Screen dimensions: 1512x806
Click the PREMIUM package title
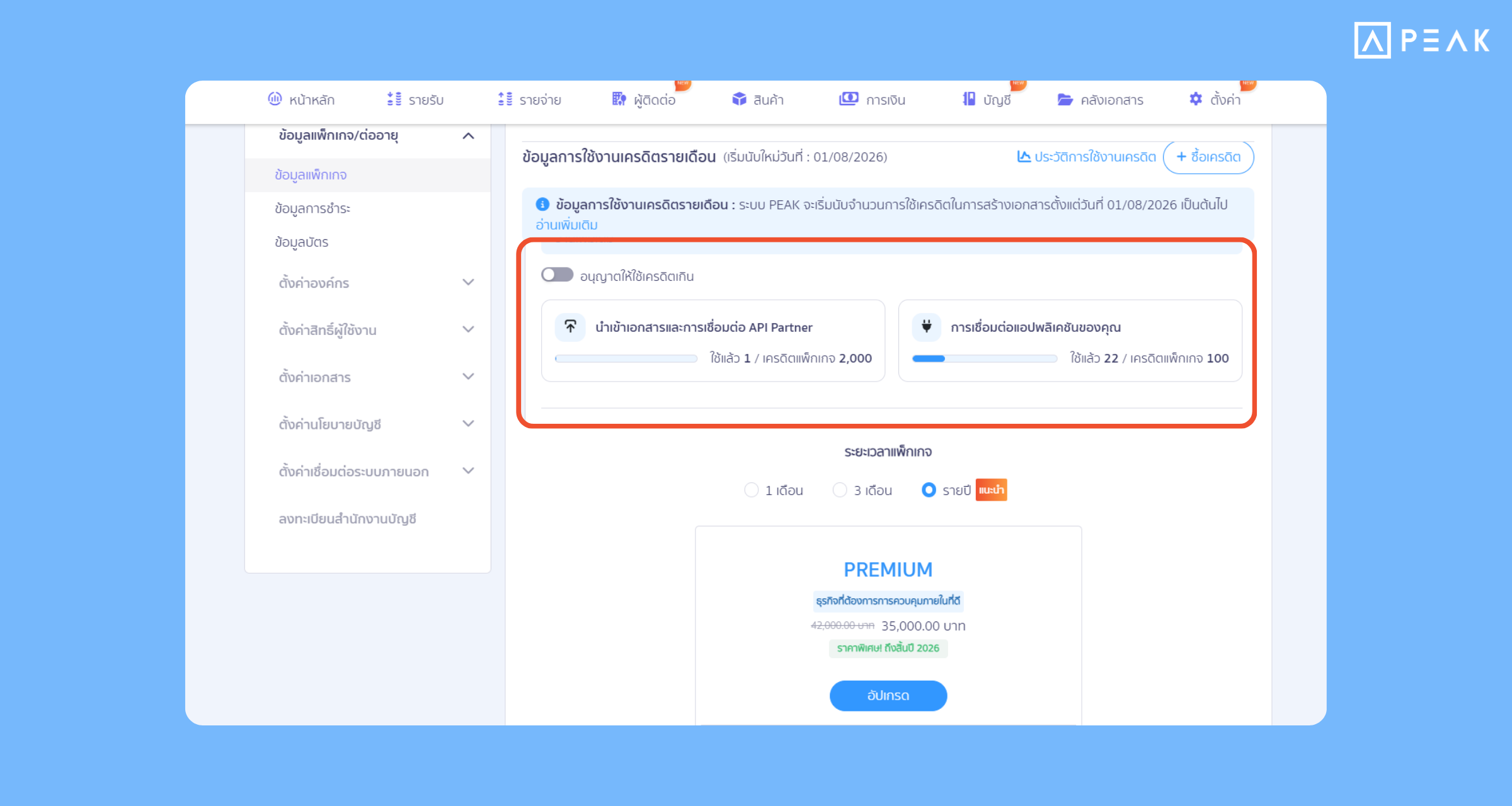coord(888,569)
